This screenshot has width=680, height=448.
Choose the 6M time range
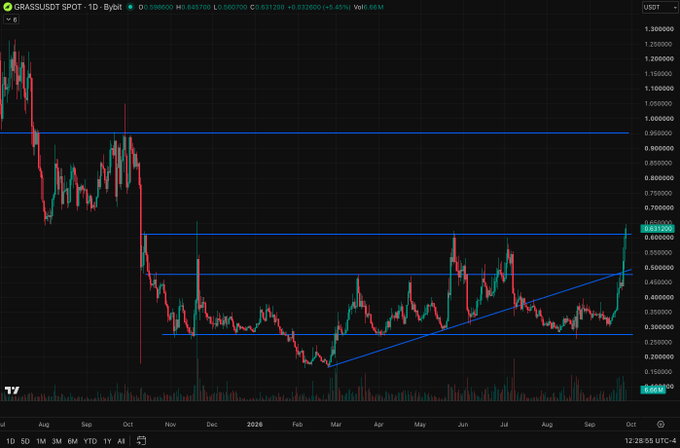coord(72,441)
